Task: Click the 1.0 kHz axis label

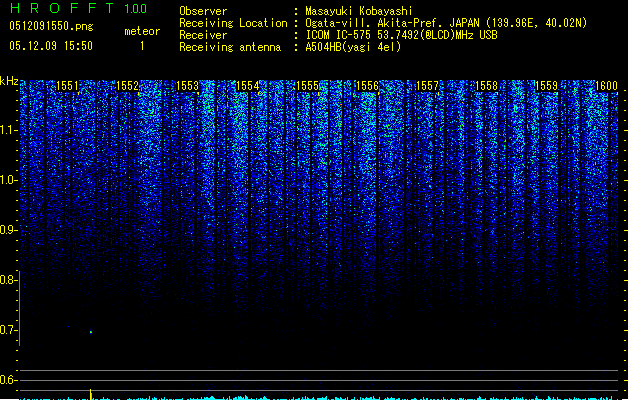Action: click(x=8, y=180)
